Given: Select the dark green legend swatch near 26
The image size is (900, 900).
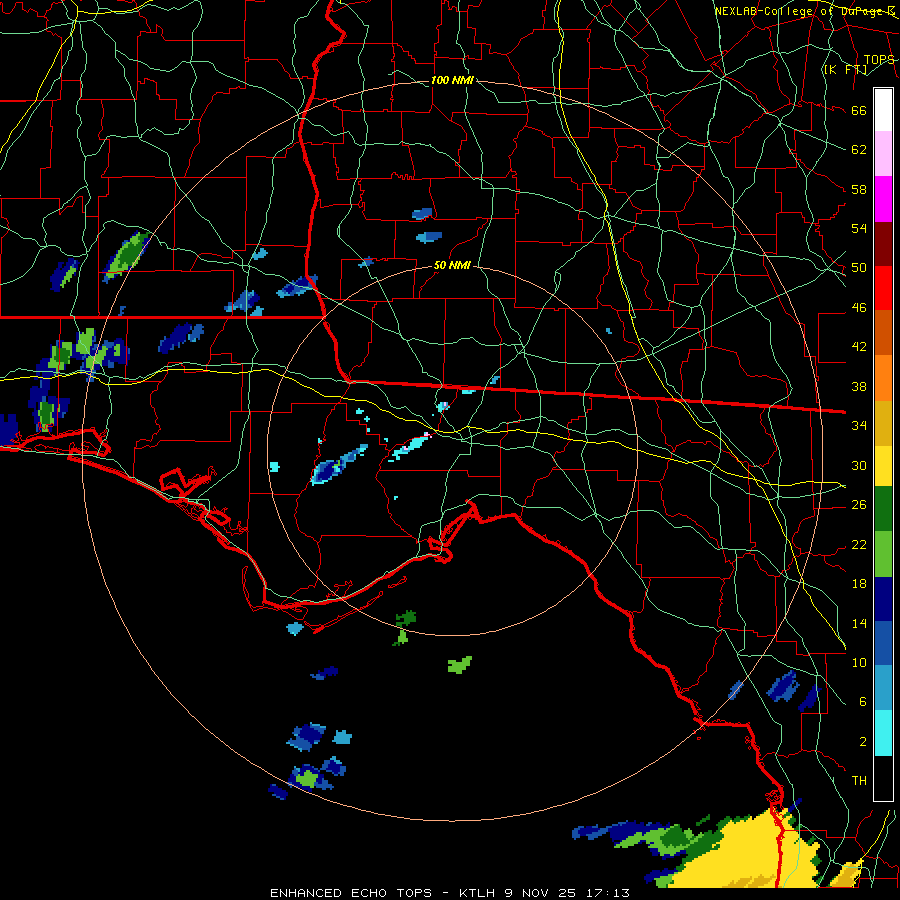Looking at the screenshot, I should pos(883,509).
